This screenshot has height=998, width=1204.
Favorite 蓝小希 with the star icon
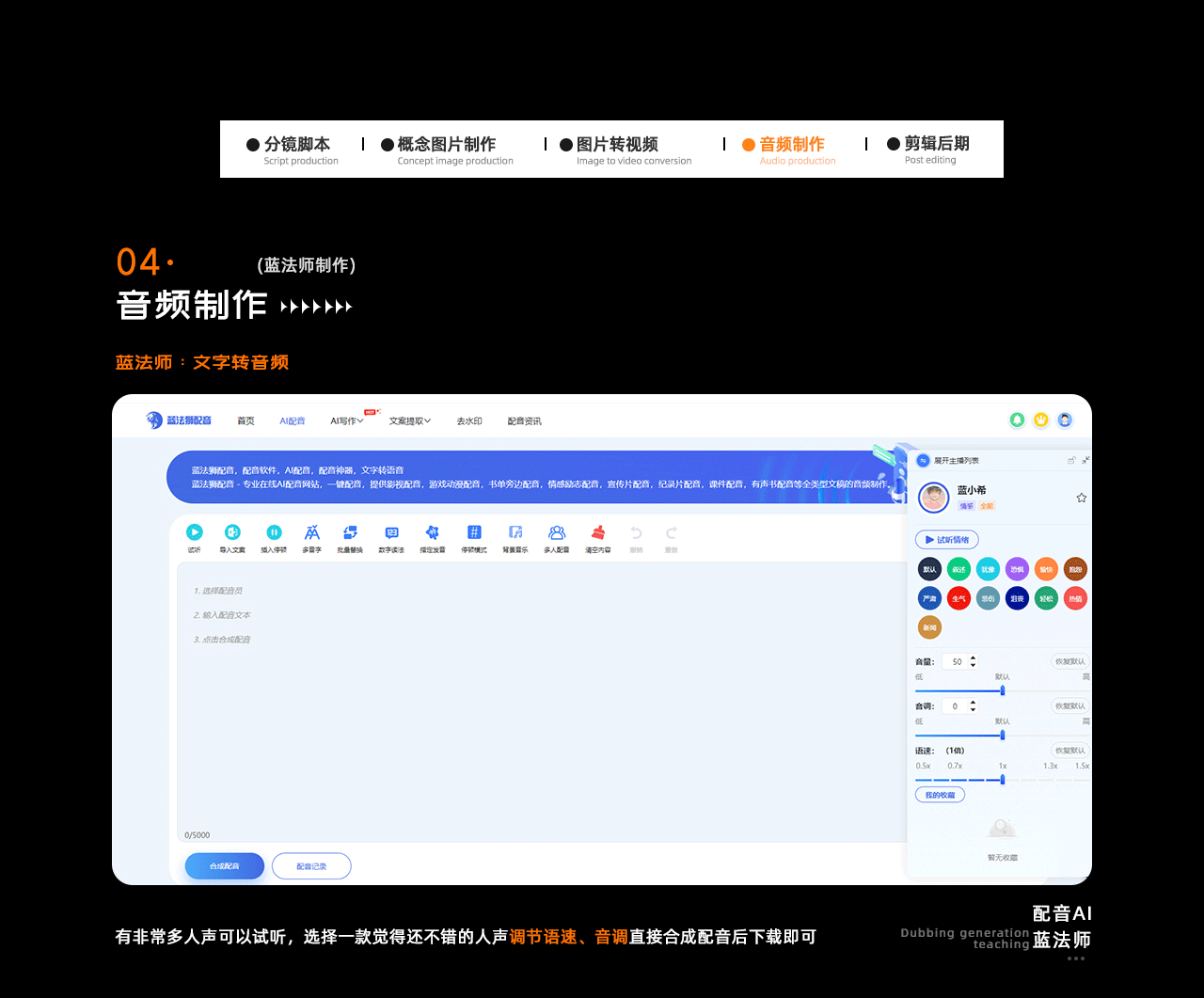[1082, 498]
